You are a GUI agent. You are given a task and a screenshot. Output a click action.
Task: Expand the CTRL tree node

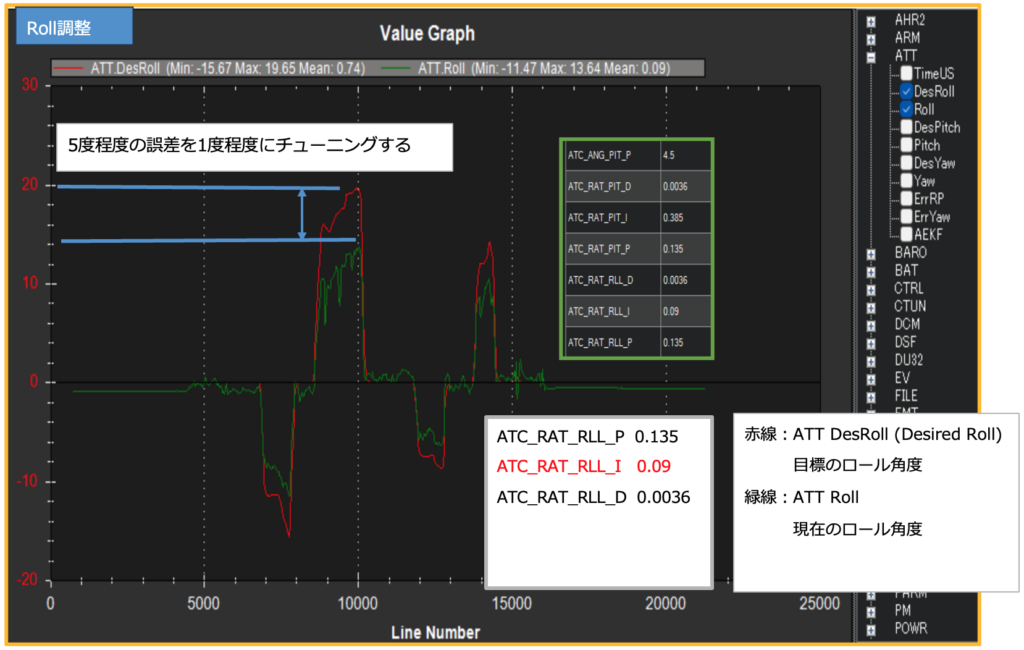(871, 289)
